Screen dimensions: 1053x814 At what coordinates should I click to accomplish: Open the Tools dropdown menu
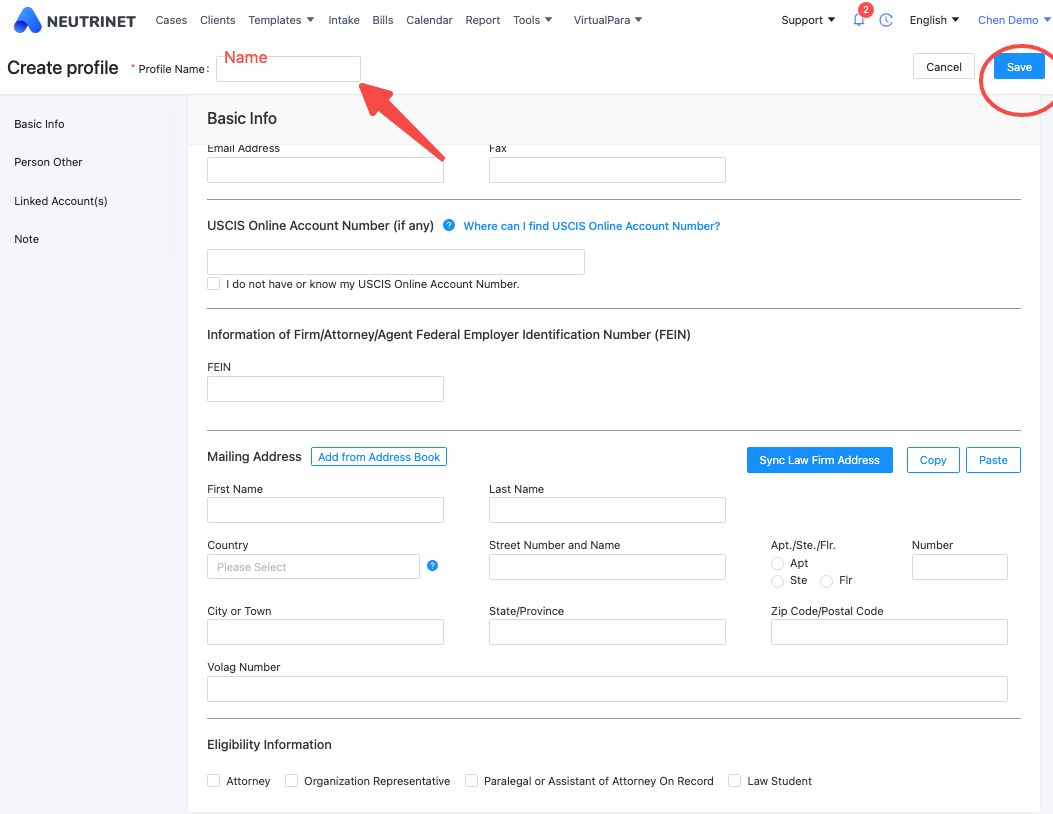click(x=533, y=20)
